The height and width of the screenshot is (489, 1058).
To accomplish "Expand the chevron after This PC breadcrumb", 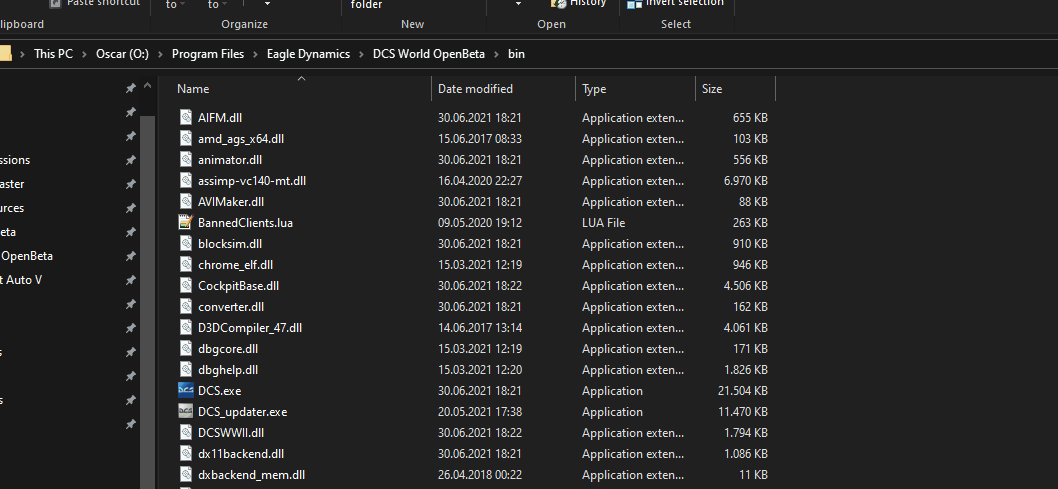I will 84,54.
